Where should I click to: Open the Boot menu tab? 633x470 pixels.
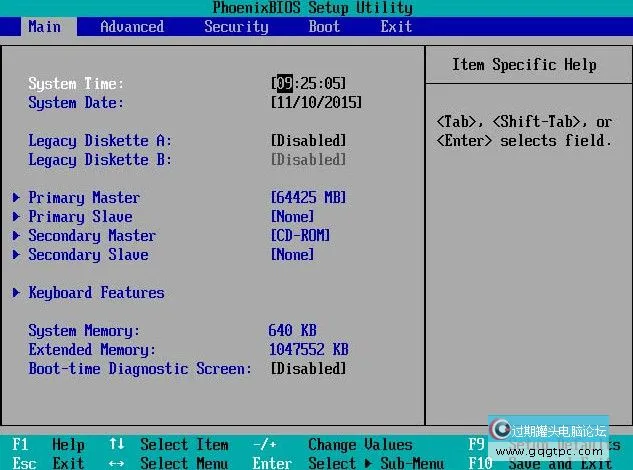pyautogui.click(x=324, y=27)
